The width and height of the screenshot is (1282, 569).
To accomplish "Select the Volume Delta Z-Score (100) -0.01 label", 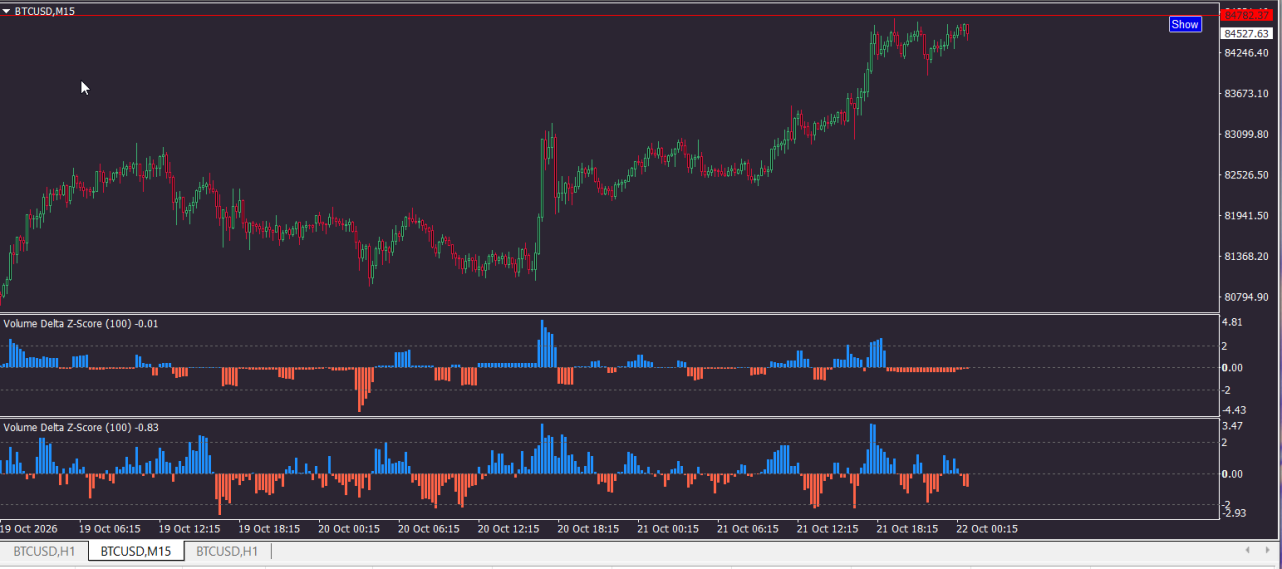I will tap(81, 323).
